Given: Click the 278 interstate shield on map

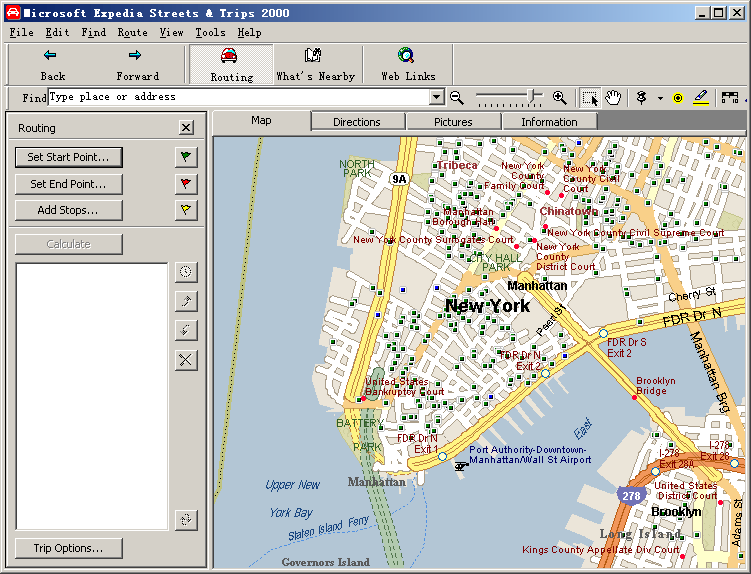Looking at the screenshot, I should pos(631,496).
